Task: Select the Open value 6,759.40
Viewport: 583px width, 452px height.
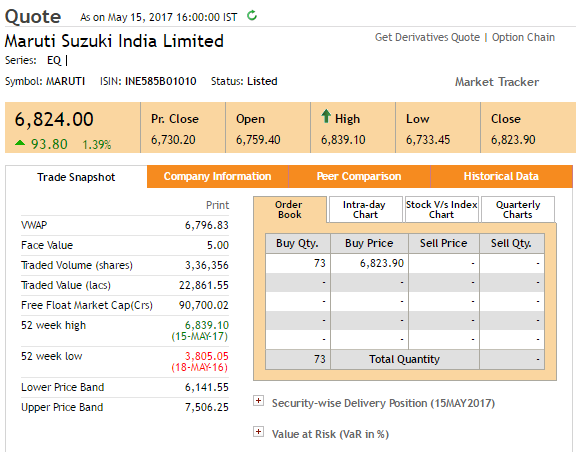Action: (258, 140)
